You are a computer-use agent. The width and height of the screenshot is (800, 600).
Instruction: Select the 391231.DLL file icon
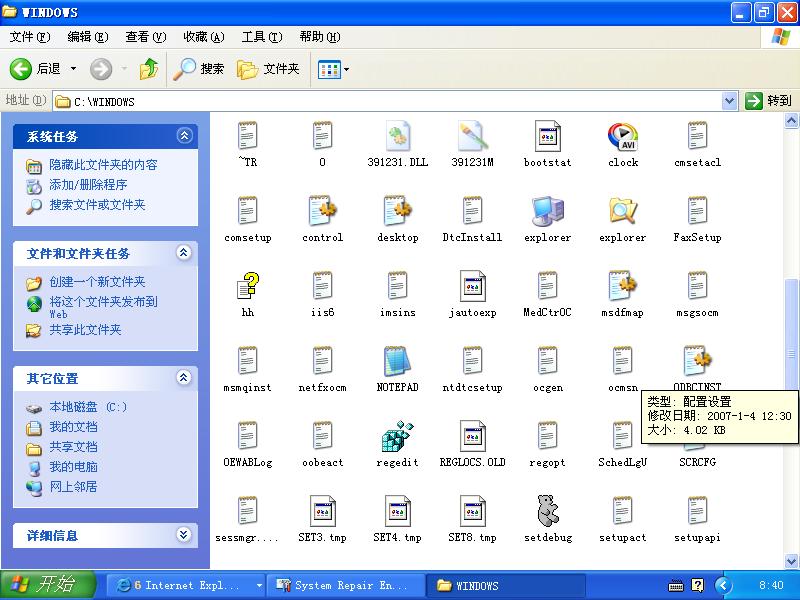[397, 136]
